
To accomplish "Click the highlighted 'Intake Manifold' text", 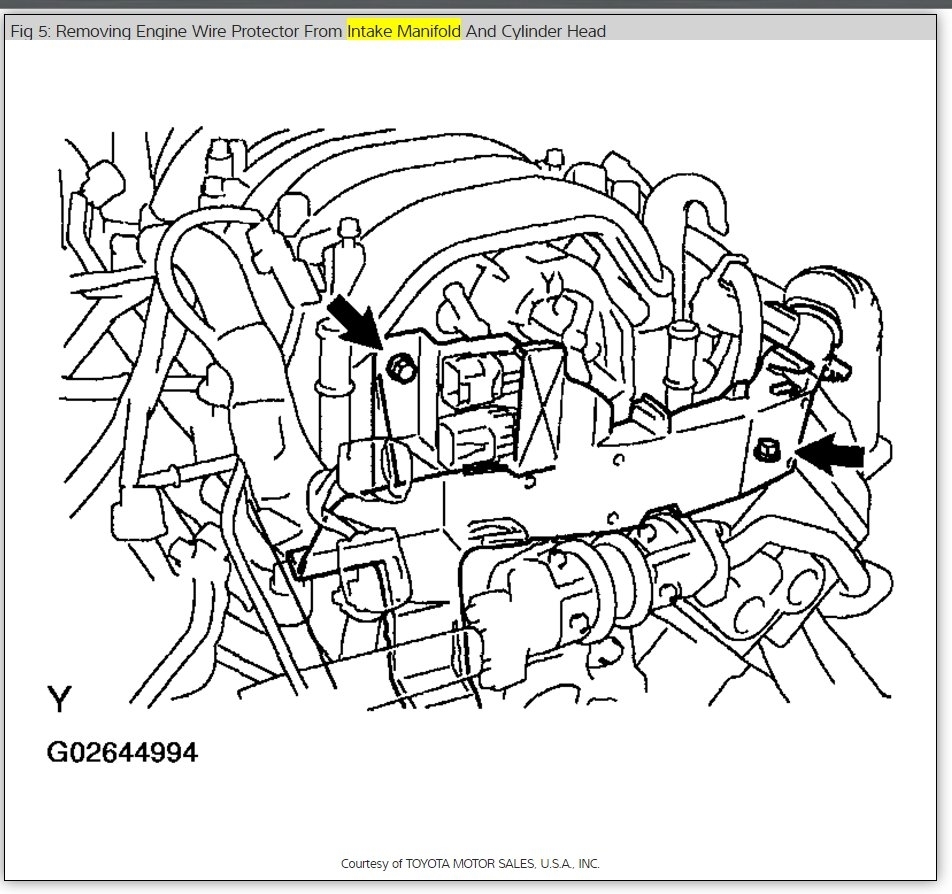I will [x=404, y=30].
